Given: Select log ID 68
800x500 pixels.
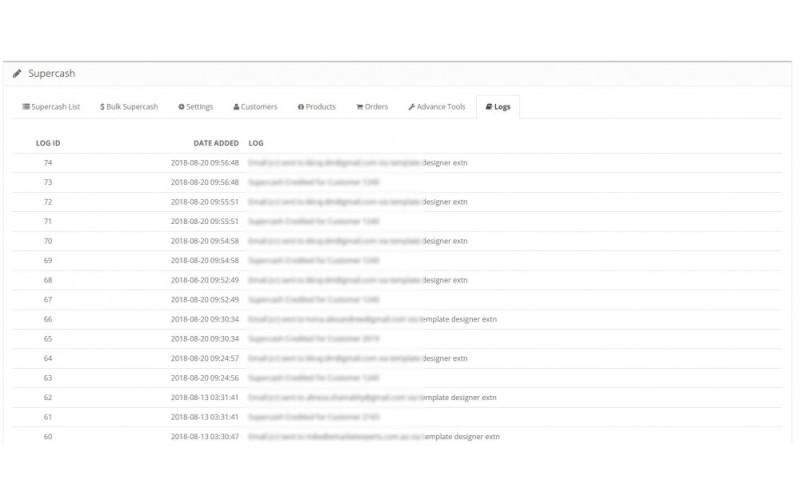Looking at the screenshot, I should [48, 280].
